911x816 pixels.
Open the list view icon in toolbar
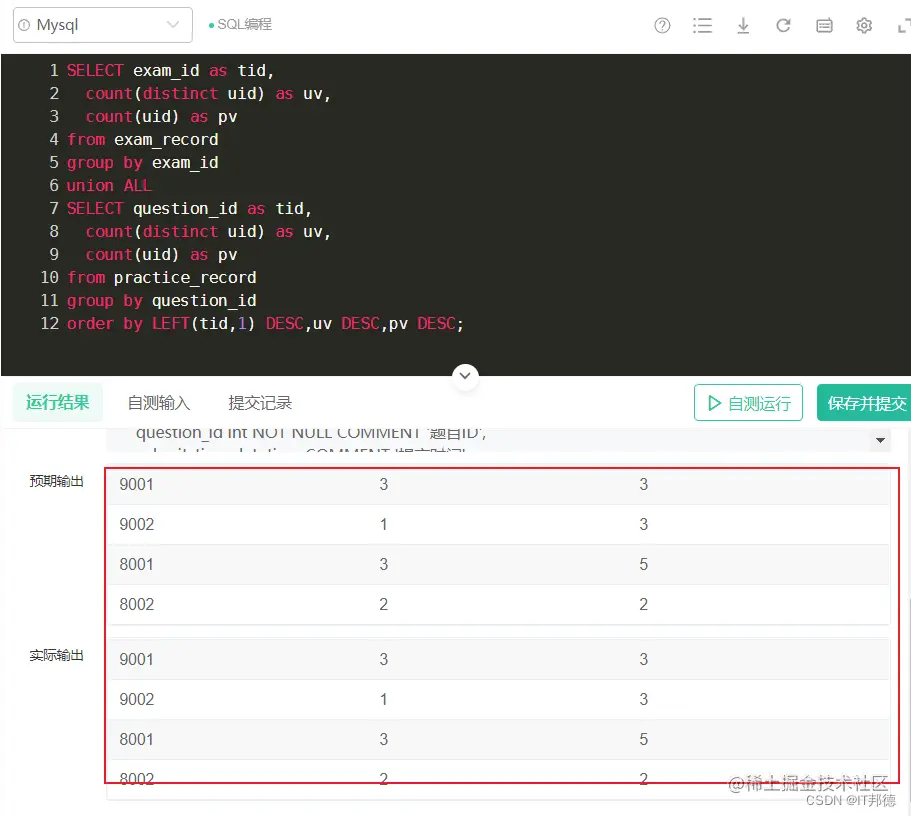(x=702, y=26)
